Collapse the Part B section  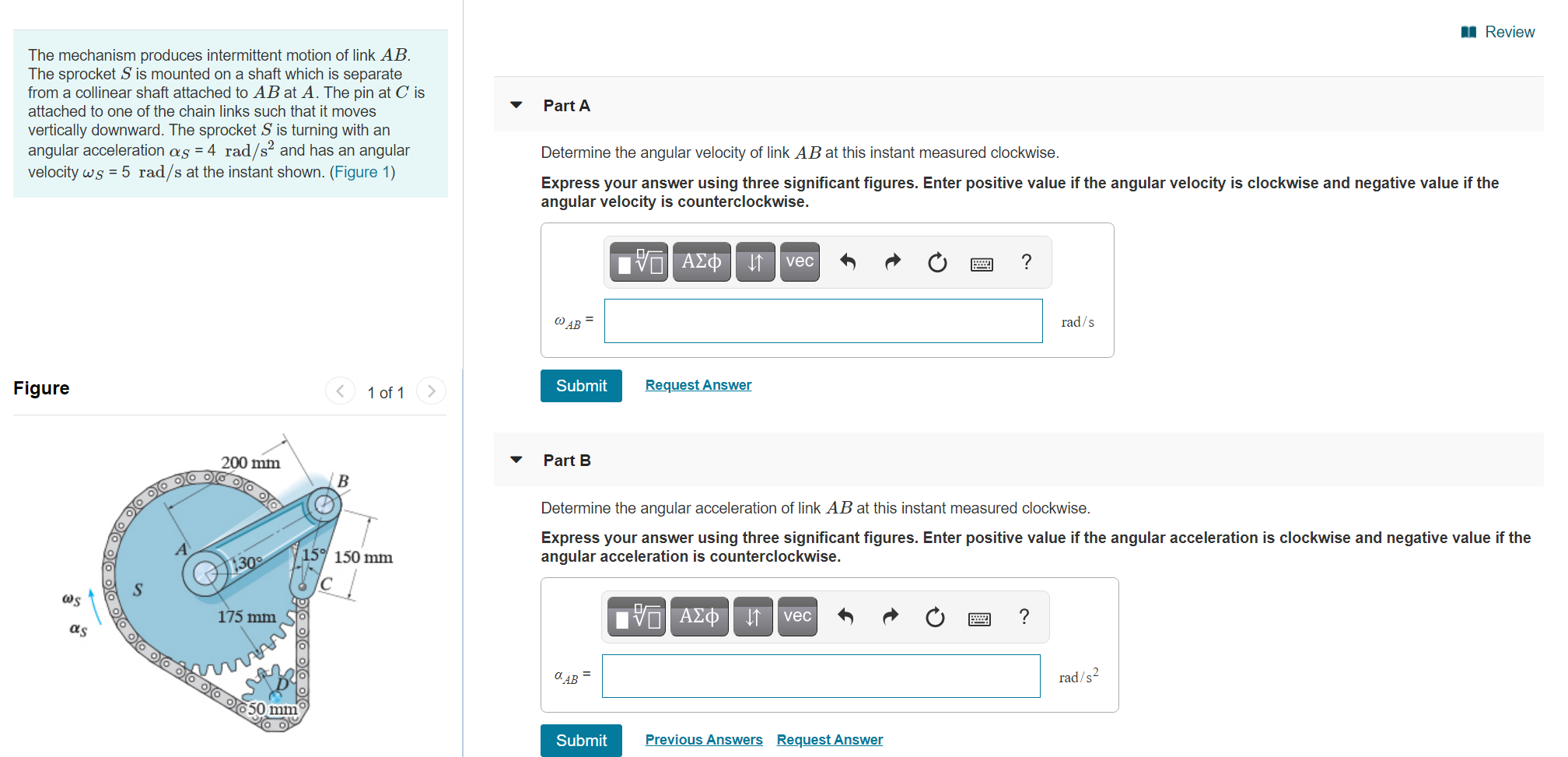(516, 460)
